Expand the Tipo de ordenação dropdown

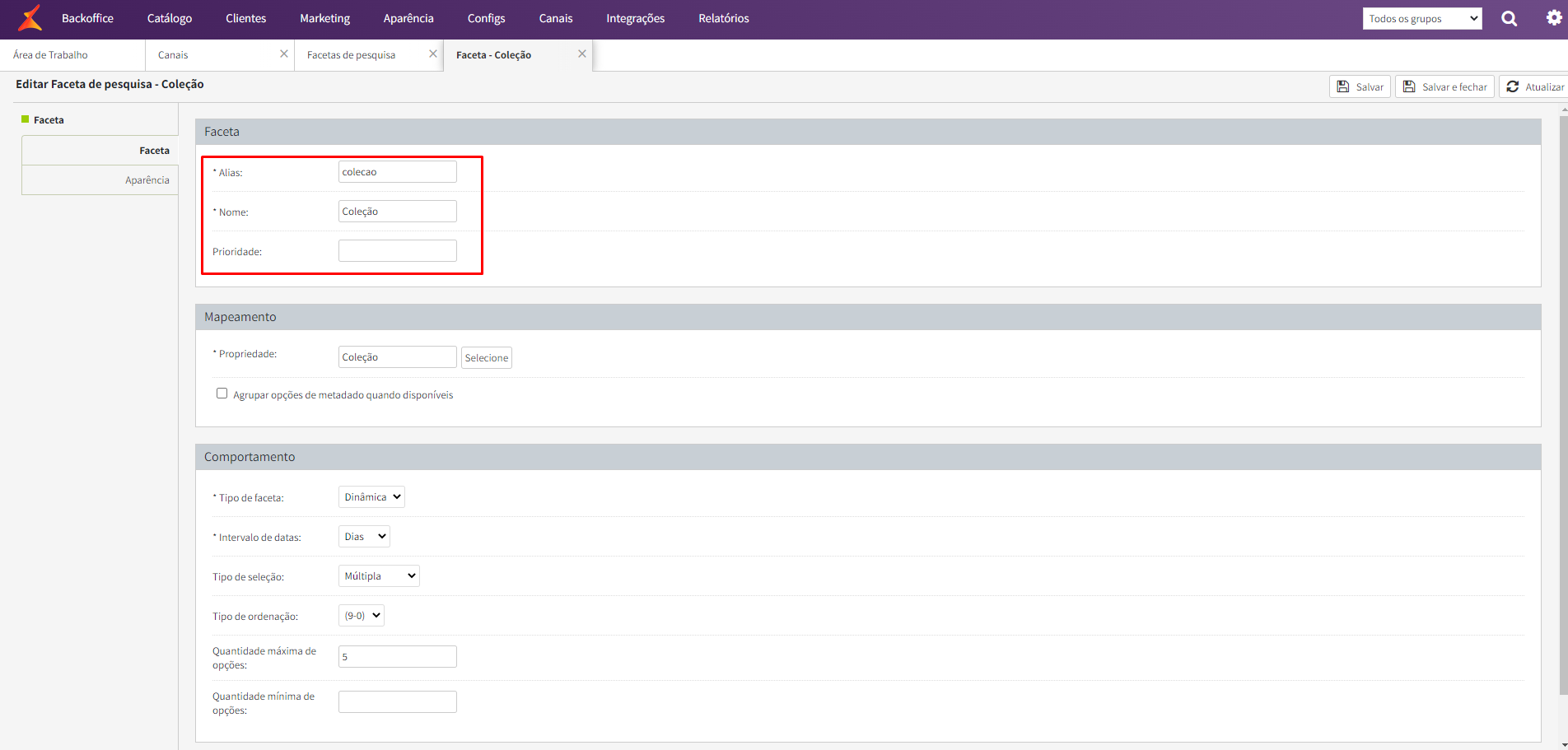362,616
